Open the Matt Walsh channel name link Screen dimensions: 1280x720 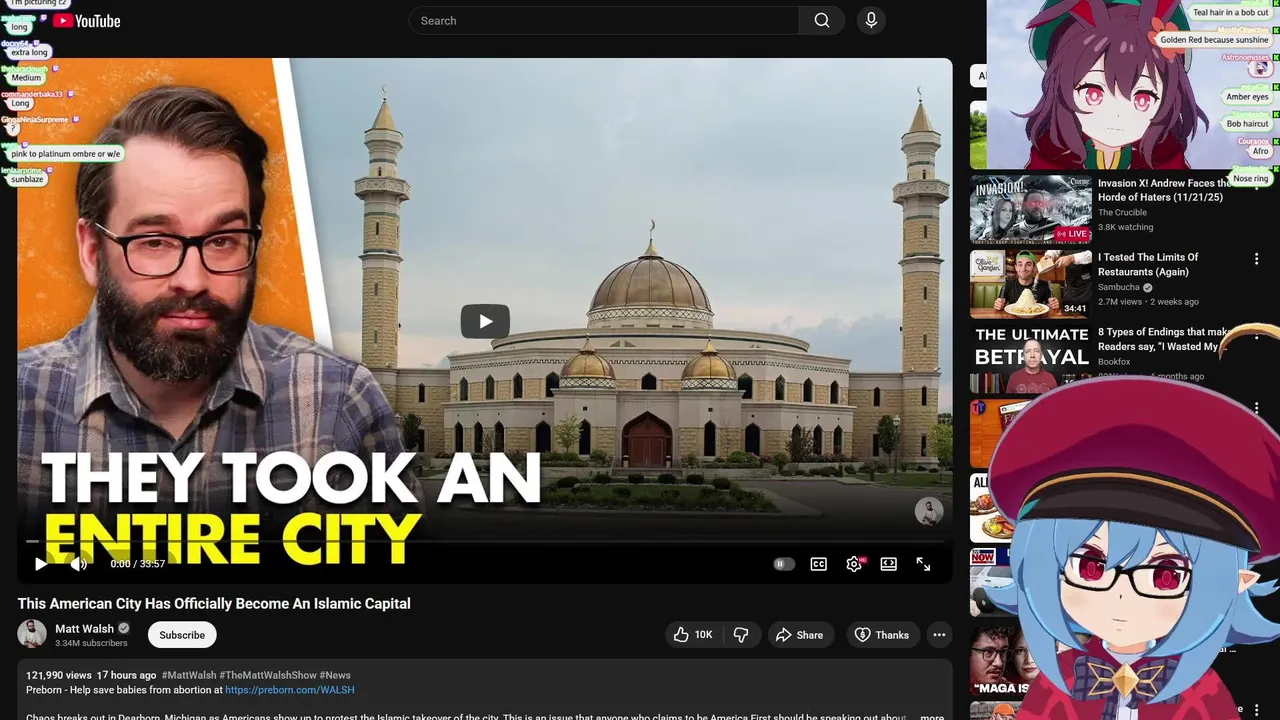click(x=84, y=629)
